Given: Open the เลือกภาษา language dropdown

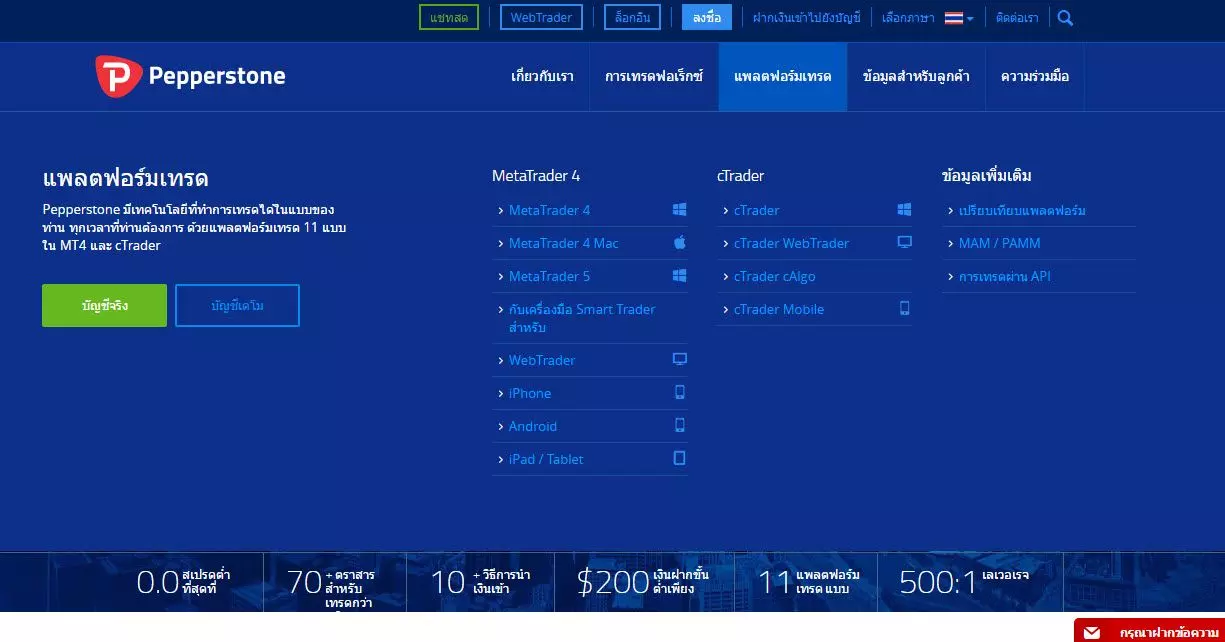Looking at the screenshot, I should click(x=928, y=18).
